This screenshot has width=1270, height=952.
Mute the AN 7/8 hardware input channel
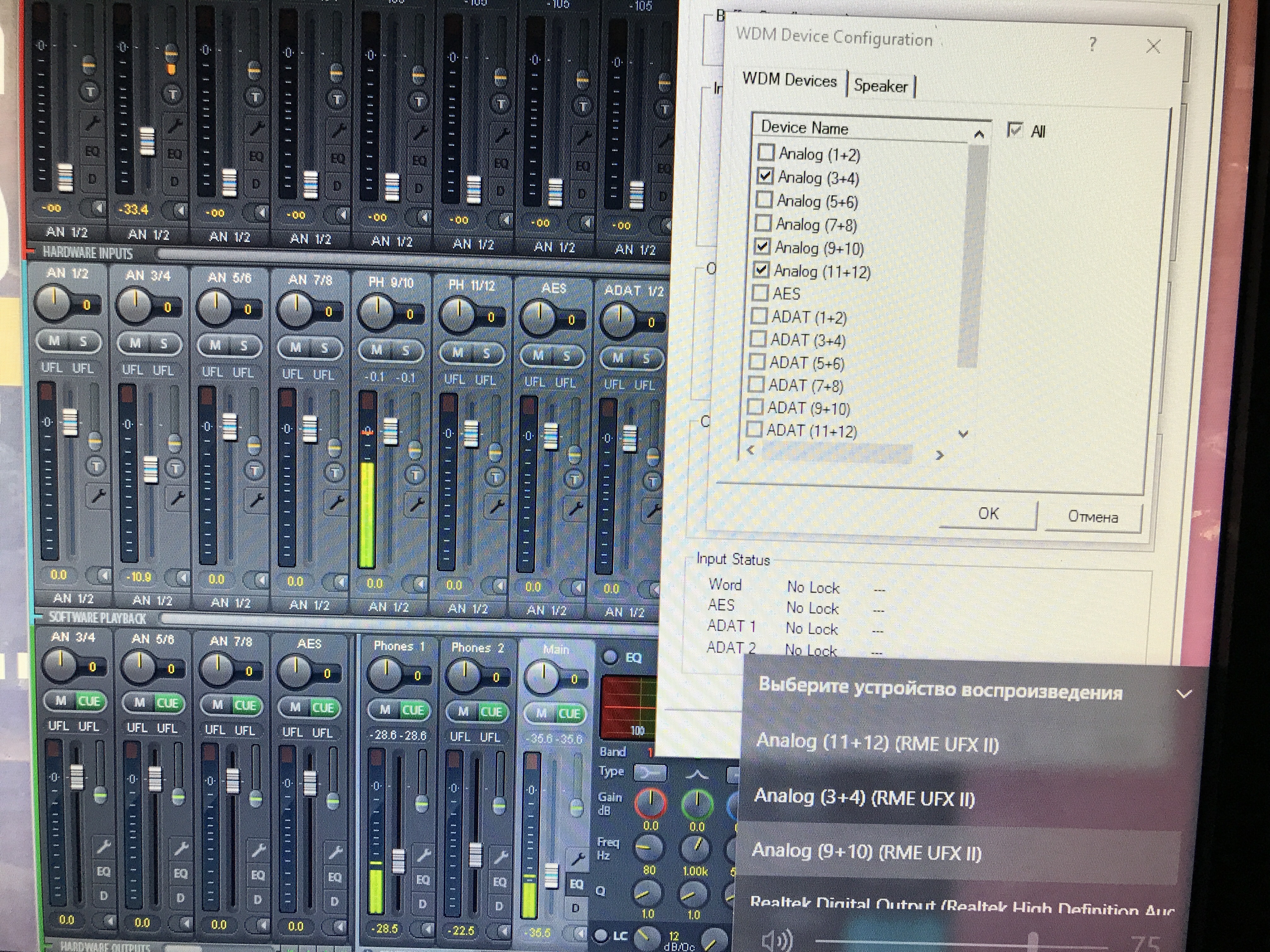click(296, 347)
